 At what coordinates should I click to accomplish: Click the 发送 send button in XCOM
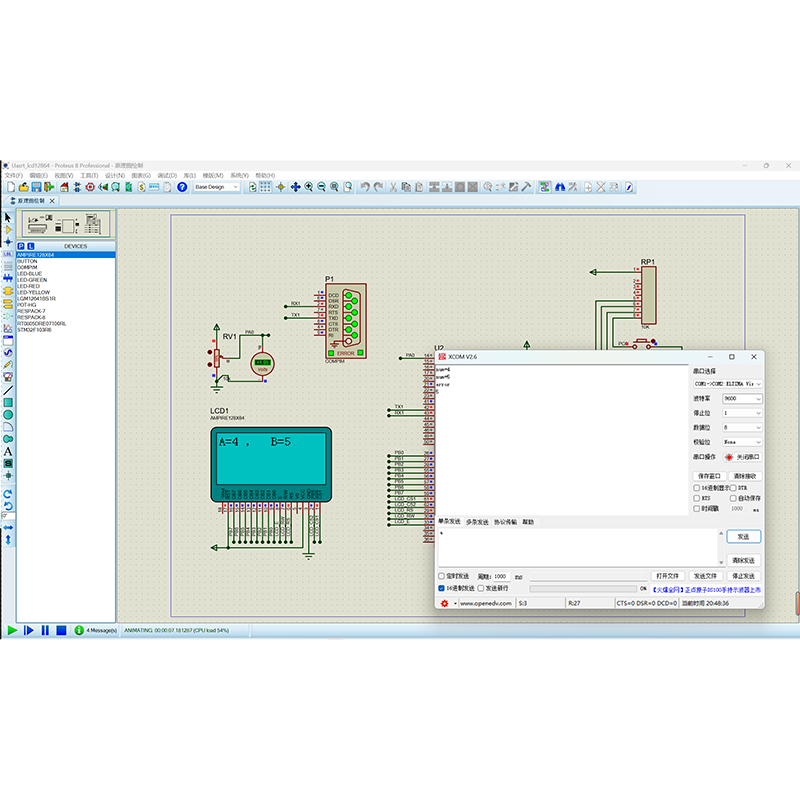pos(742,537)
